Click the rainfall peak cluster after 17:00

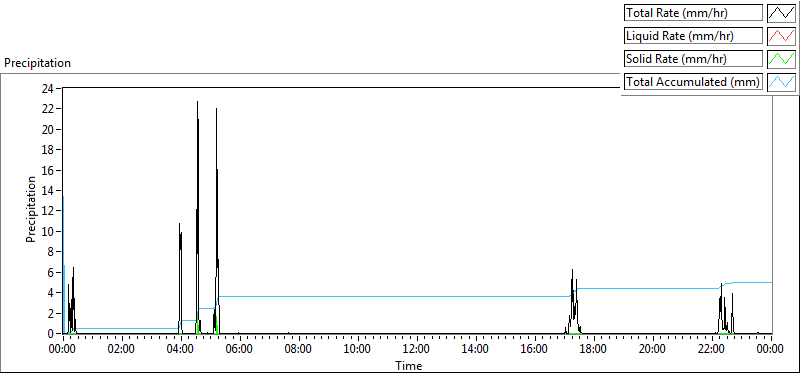(x=573, y=301)
